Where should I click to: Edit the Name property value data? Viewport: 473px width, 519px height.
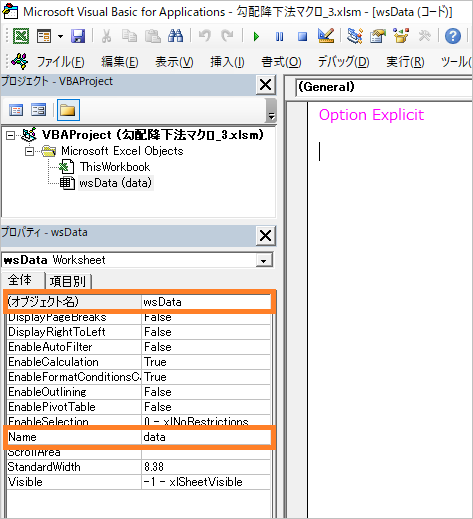pyautogui.click(x=206, y=437)
